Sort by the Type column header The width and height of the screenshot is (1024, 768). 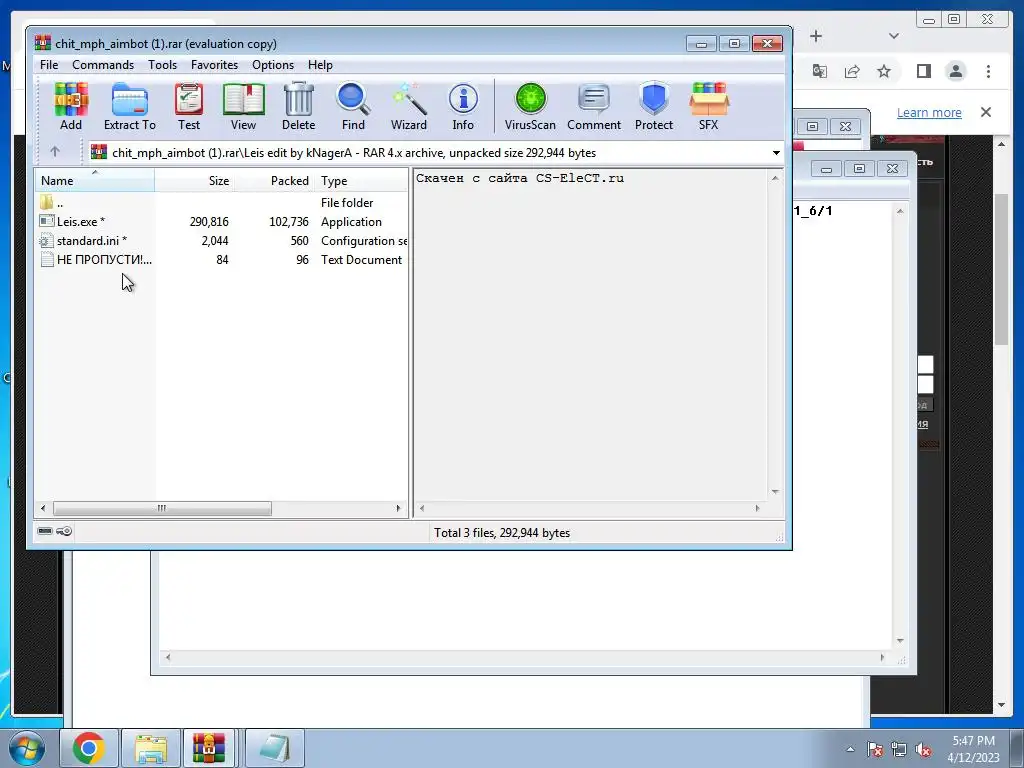coord(361,180)
